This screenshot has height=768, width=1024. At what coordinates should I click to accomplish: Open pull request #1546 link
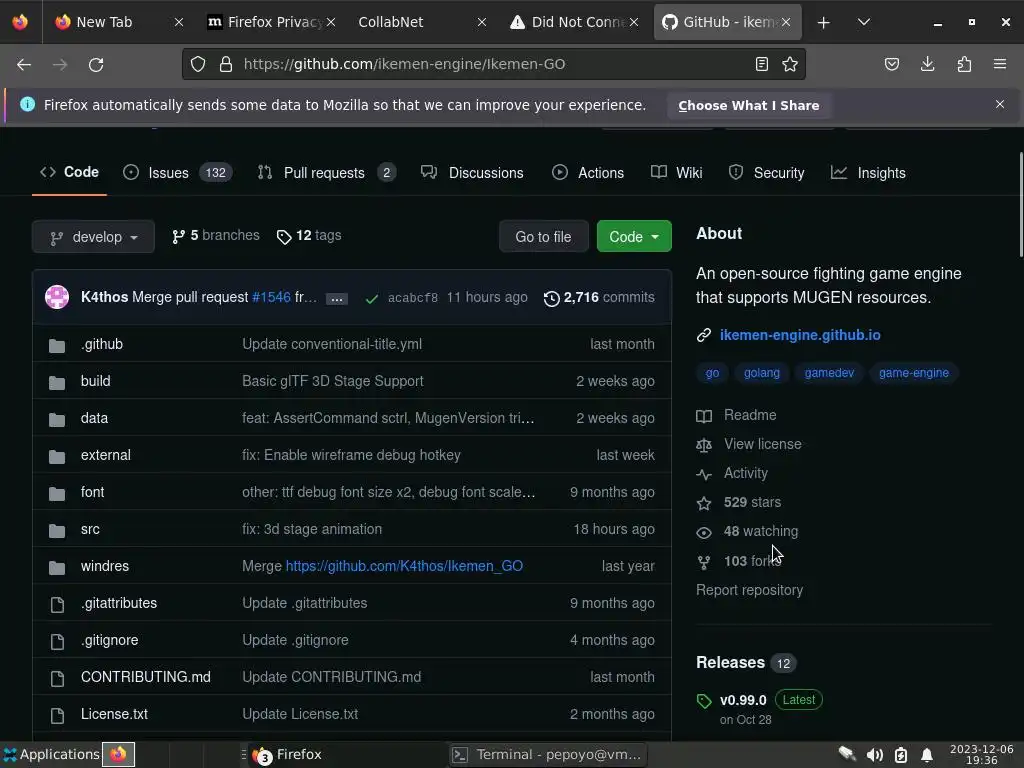tap(272, 297)
